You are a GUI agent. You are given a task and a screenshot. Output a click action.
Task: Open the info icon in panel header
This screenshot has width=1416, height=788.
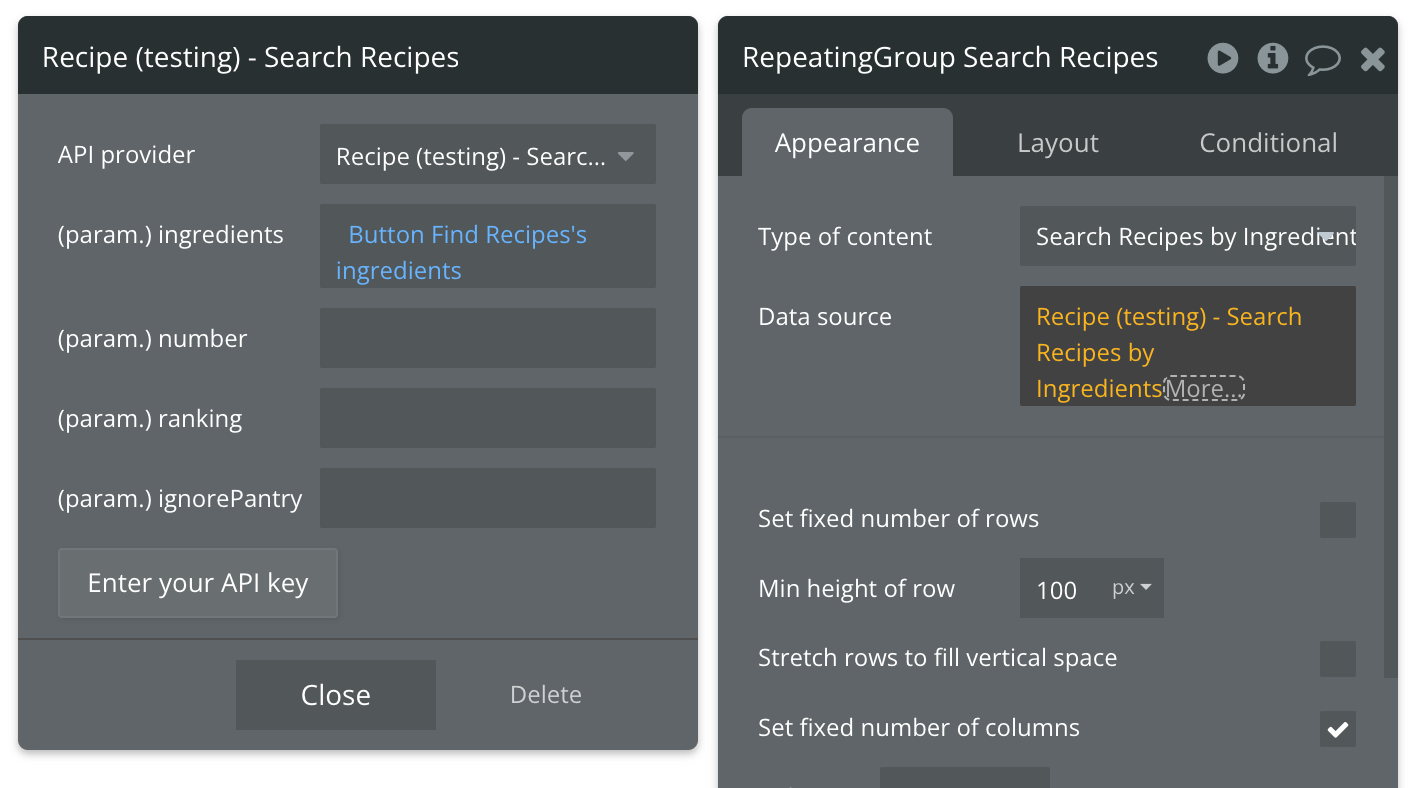coord(1272,58)
